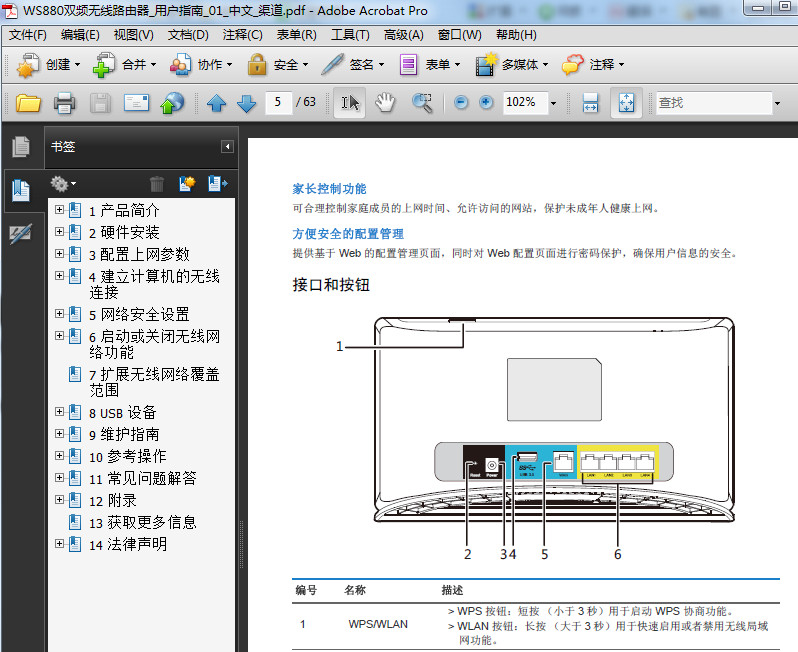Click the Print icon
The image size is (798, 652).
pyautogui.click(x=65, y=103)
